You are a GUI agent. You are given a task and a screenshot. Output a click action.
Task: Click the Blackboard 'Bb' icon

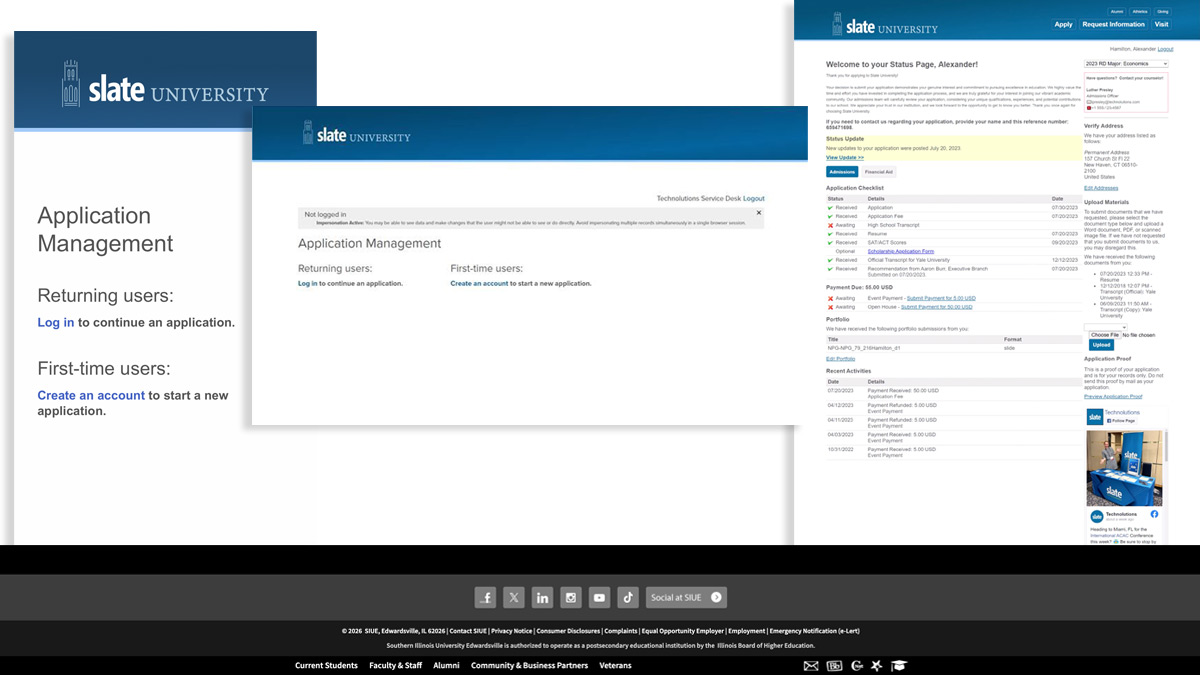click(833, 666)
